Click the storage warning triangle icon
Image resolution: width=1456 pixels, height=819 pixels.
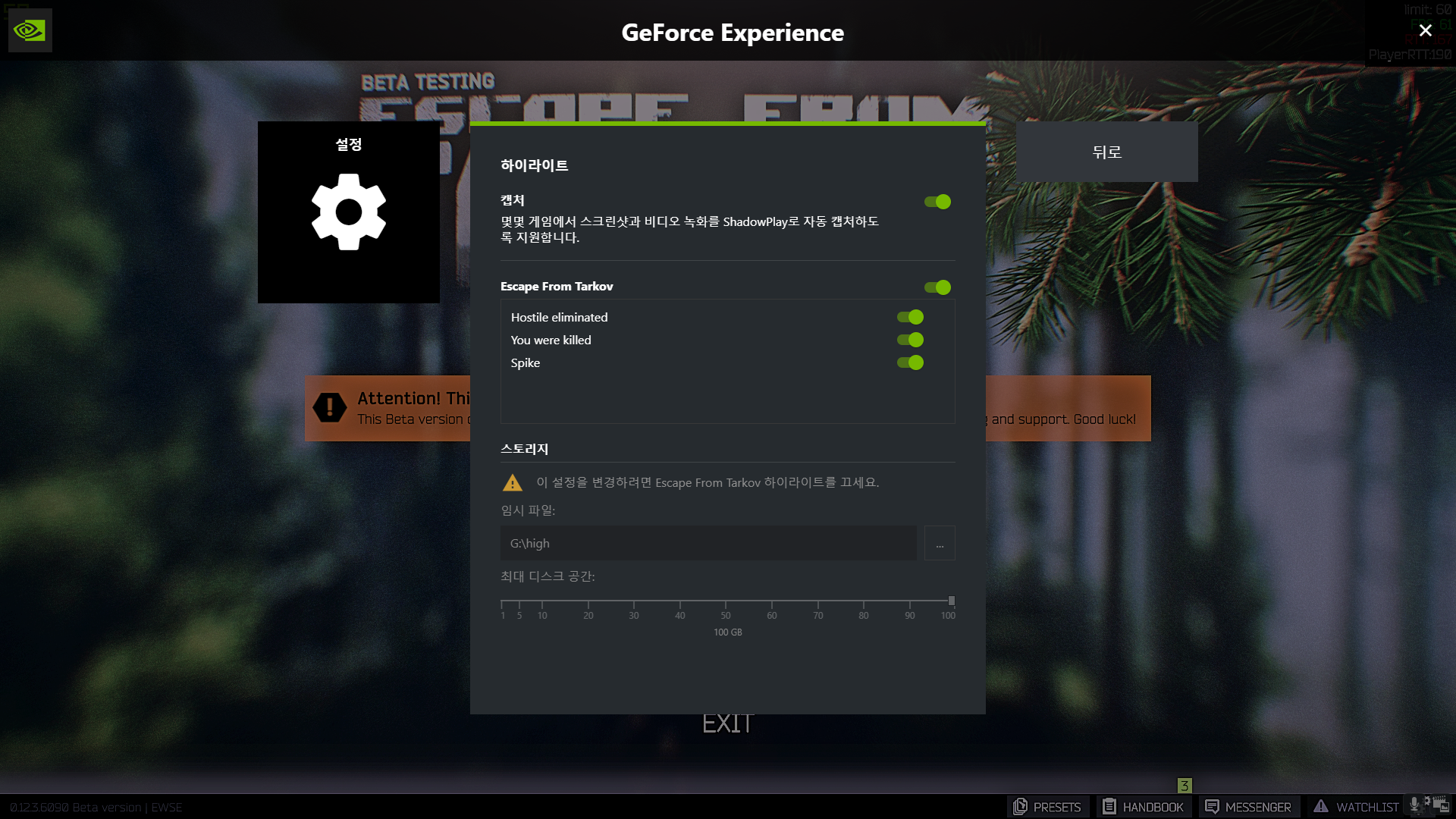pyautogui.click(x=513, y=483)
